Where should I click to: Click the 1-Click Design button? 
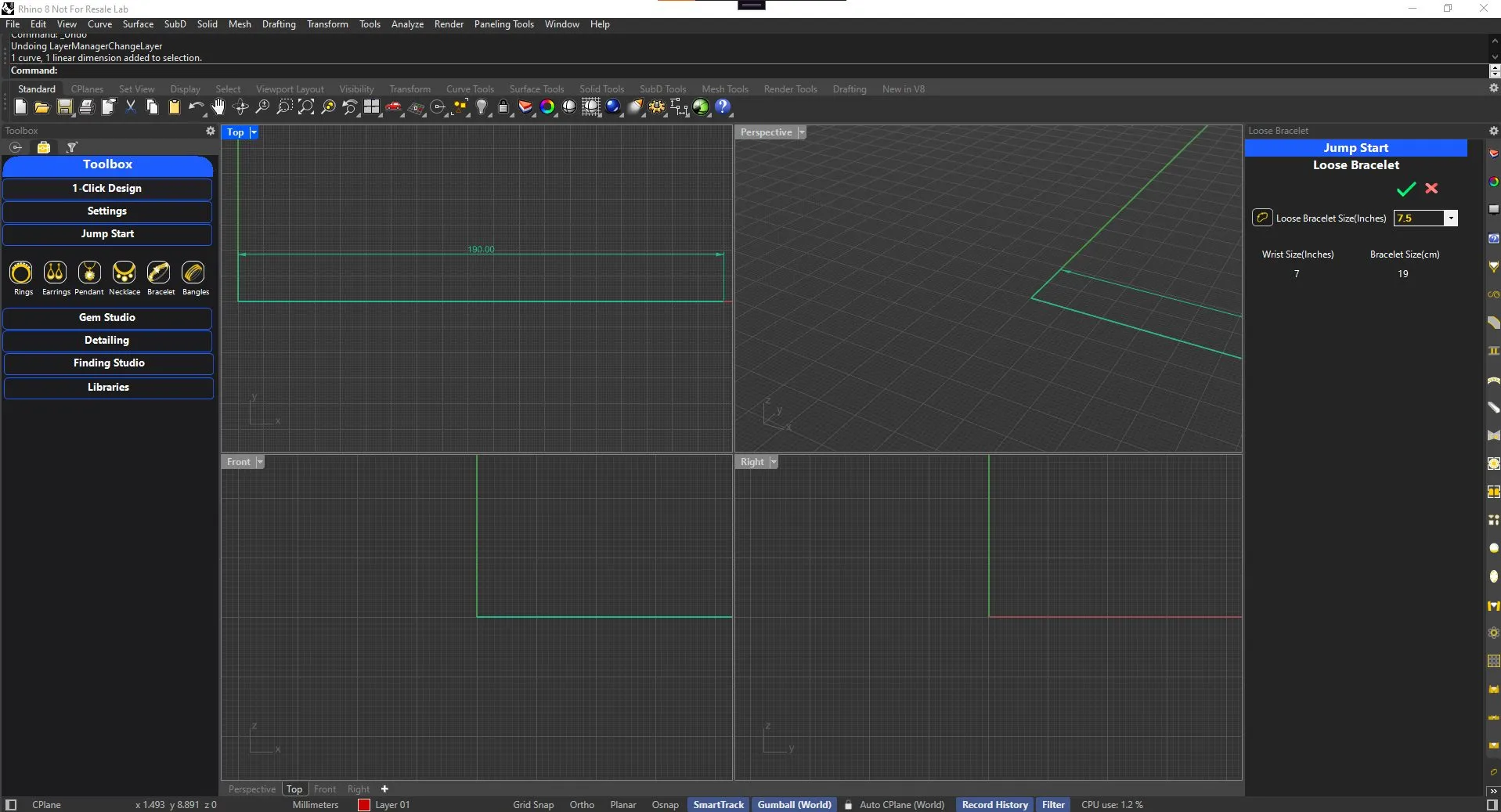pyautogui.click(x=107, y=189)
